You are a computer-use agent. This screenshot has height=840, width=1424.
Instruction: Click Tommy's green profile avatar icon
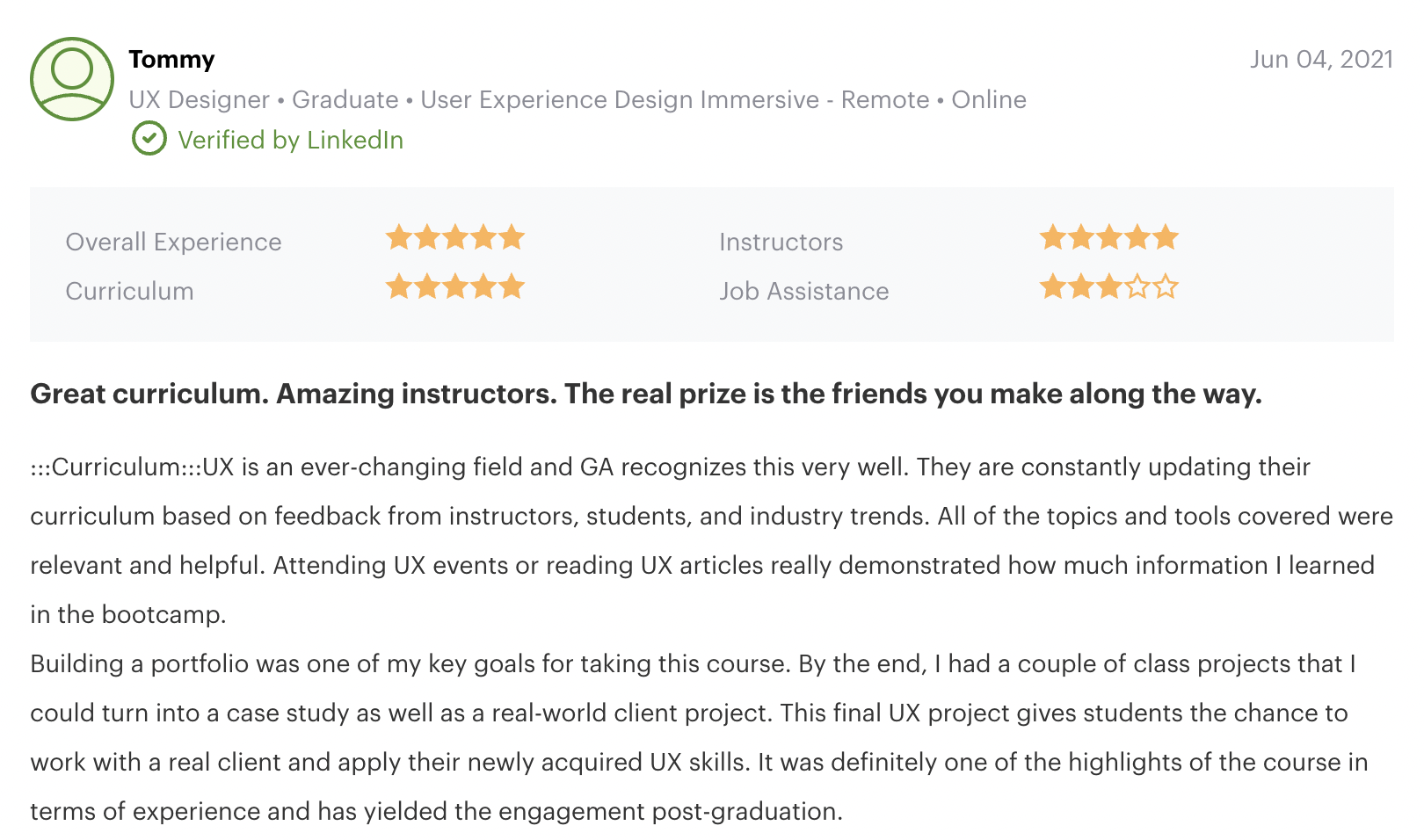click(72, 79)
